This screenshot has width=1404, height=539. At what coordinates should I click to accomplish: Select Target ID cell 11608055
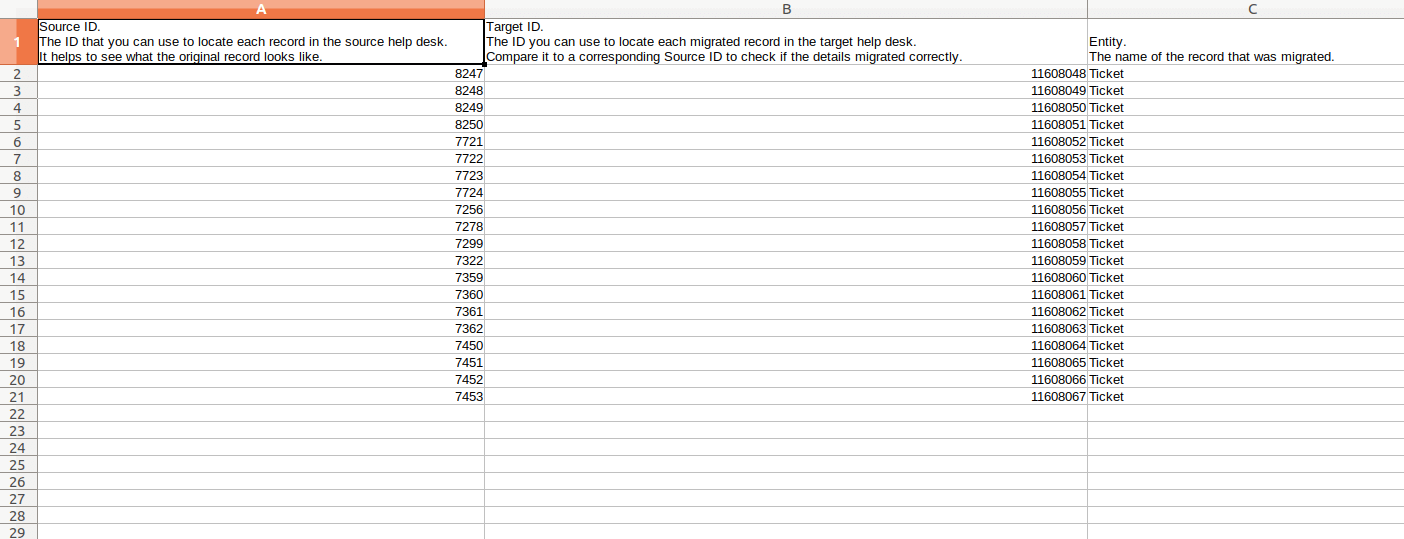pos(786,193)
